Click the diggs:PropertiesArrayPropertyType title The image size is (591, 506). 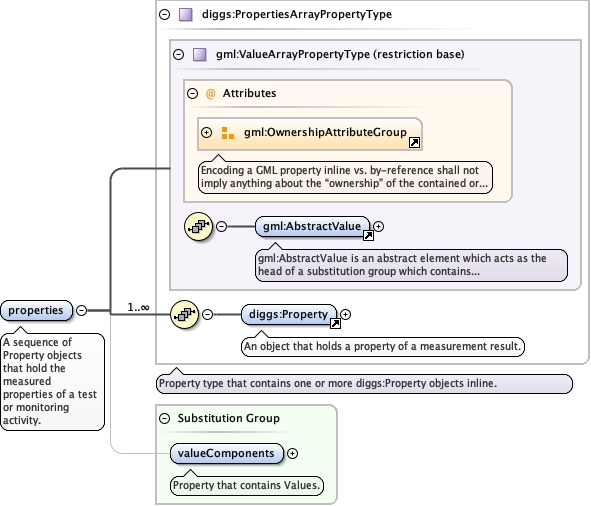297,15
